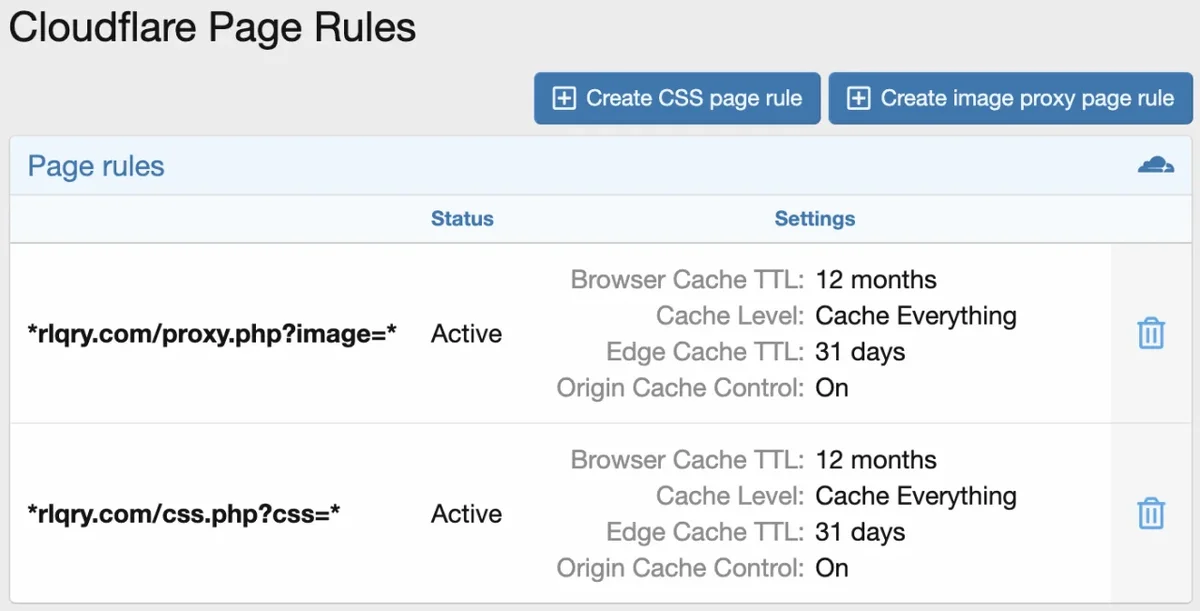Select the *rlqry.com/proxy.php?image=* rule pattern
This screenshot has height=611, width=1200.
[213, 333]
